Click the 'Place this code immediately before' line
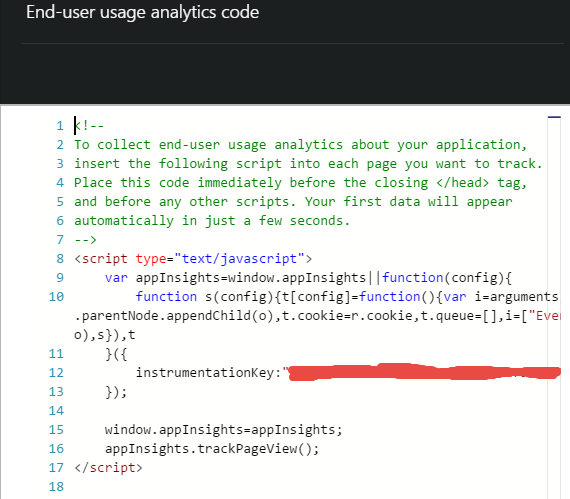The height and width of the screenshot is (499, 570). [301, 183]
